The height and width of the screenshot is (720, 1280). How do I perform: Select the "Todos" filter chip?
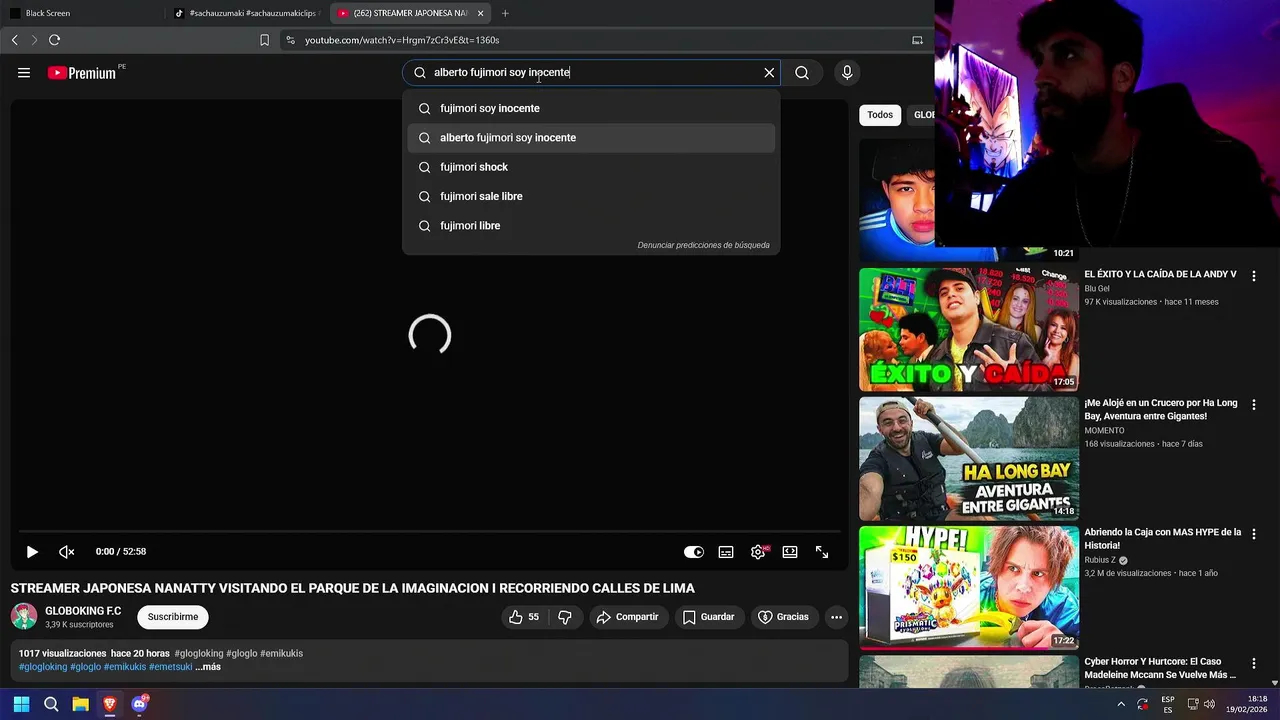pos(880,115)
